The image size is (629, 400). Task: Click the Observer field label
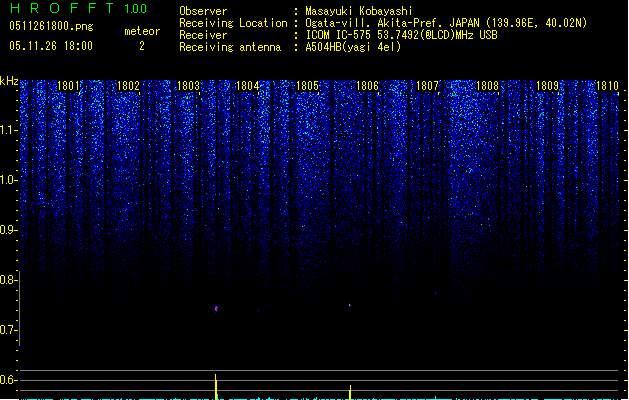[203, 11]
